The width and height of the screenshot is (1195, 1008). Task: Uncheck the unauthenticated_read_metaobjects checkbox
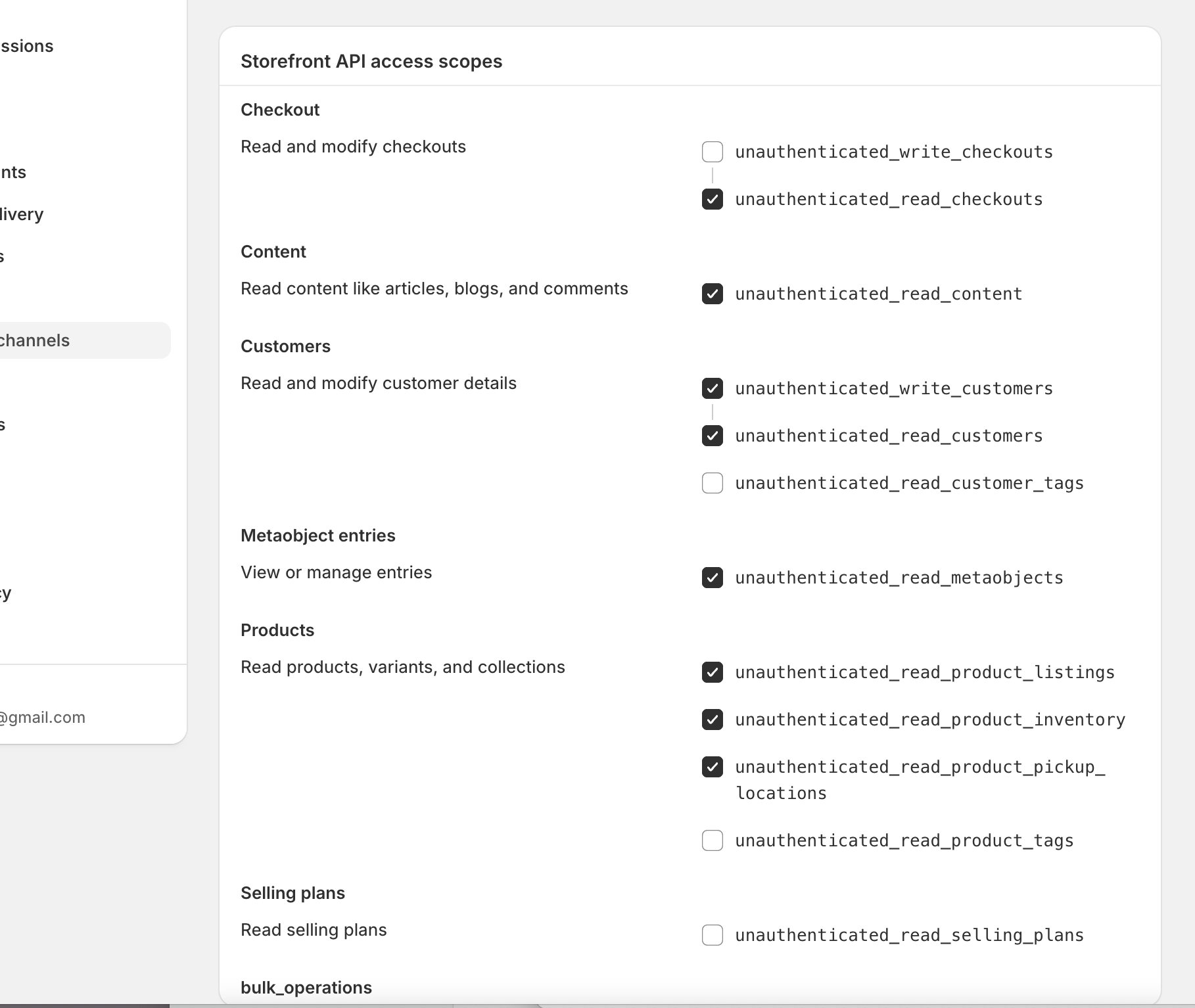[713, 578]
